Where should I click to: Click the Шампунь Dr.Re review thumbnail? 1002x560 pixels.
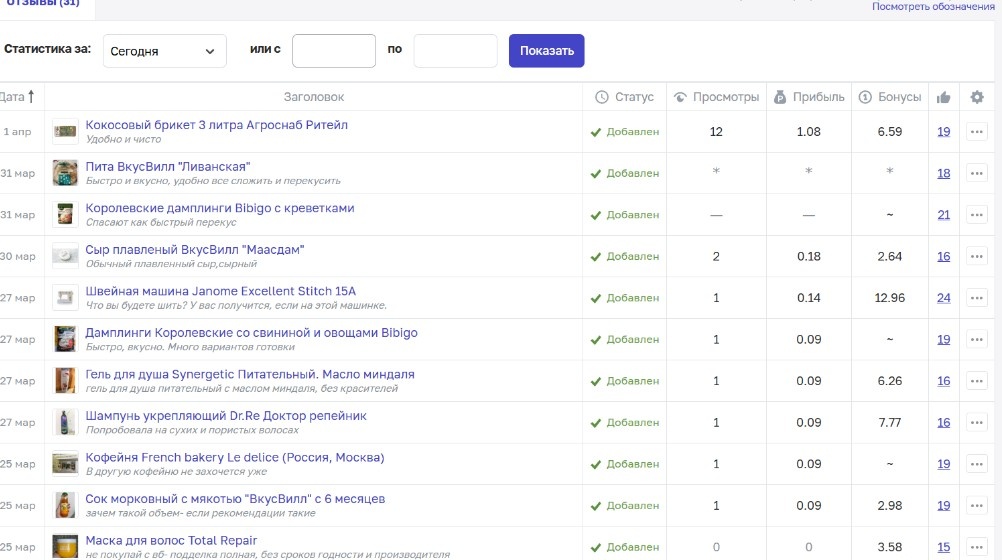[x=66, y=422]
